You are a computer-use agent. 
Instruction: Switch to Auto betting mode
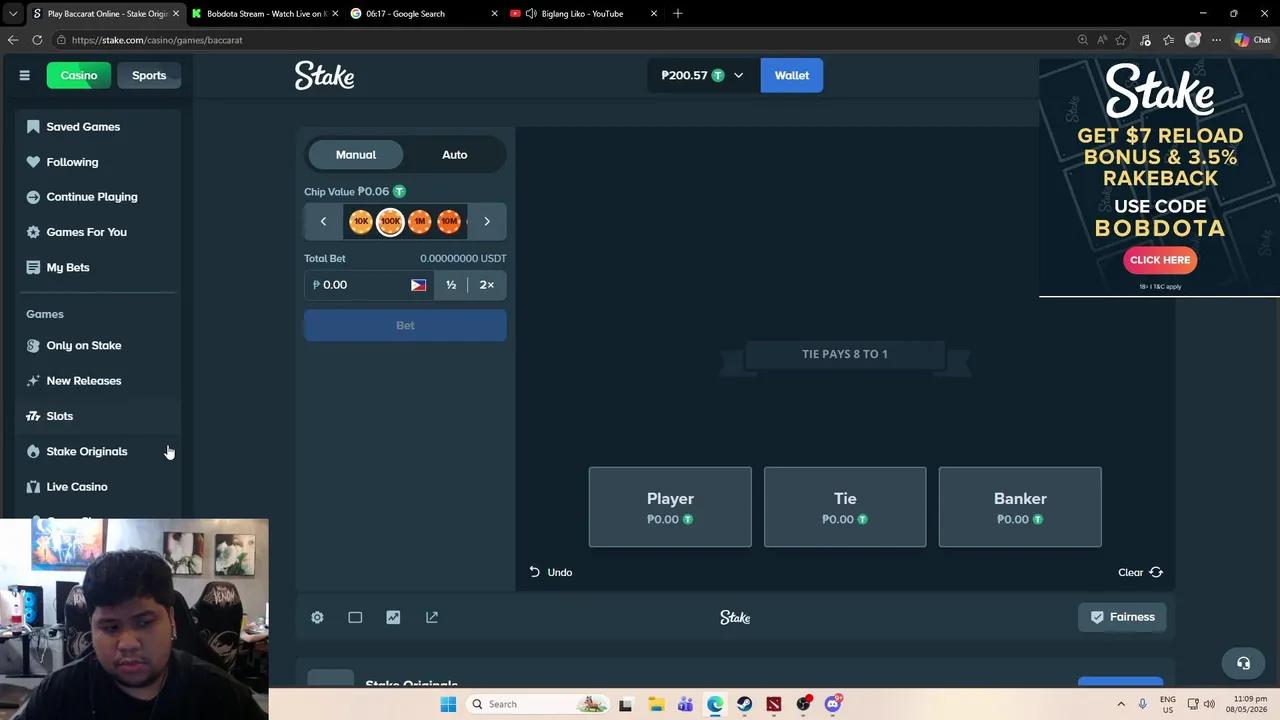tap(455, 155)
